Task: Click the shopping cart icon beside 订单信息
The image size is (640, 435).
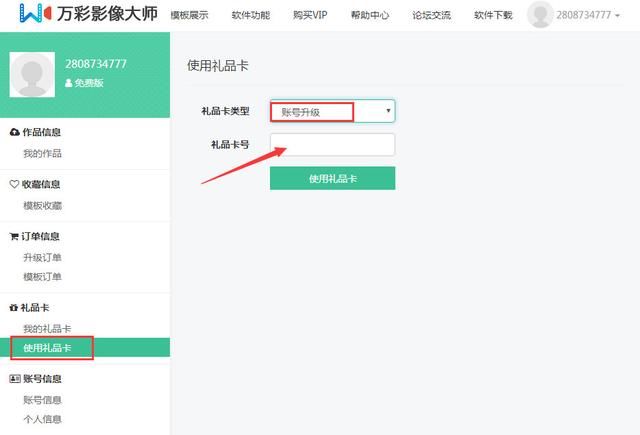Action: point(14,236)
